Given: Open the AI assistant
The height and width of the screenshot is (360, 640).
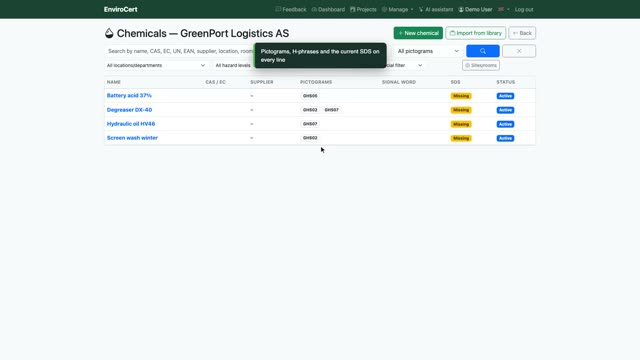Looking at the screenshot, I should 436,9.
